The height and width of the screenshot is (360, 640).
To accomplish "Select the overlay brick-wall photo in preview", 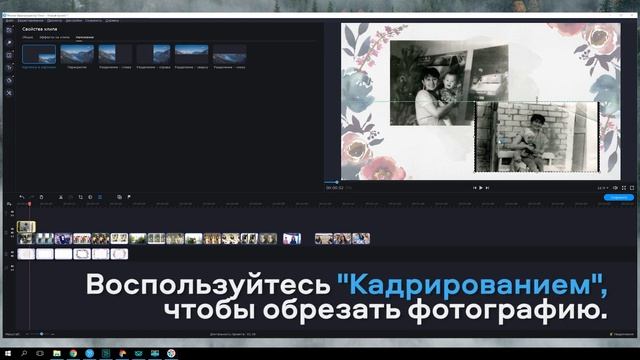I will click(x=537, y=137).
